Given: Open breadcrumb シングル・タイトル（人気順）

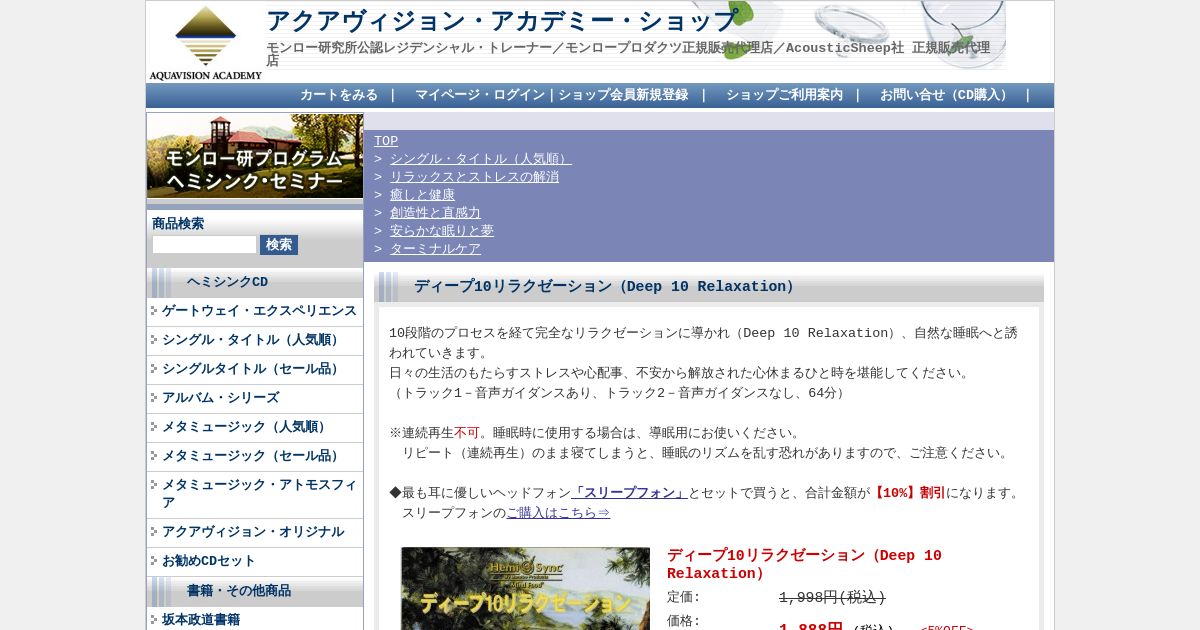Looking at the screenshot, I should [481, 159].
